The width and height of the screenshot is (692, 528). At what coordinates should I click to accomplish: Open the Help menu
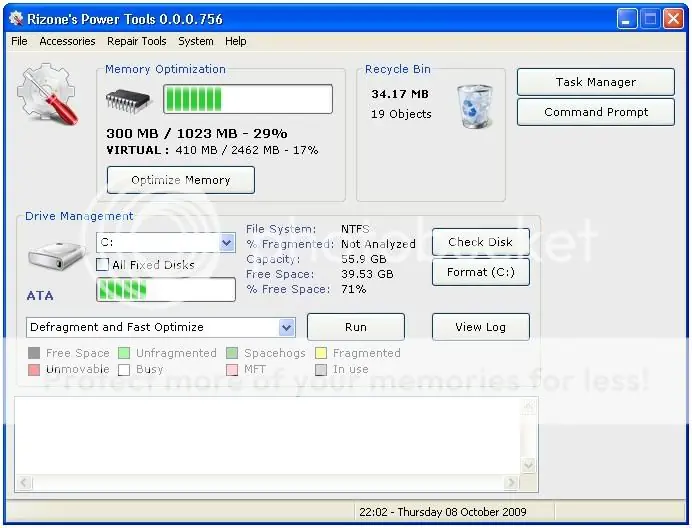tap(236, 41)
